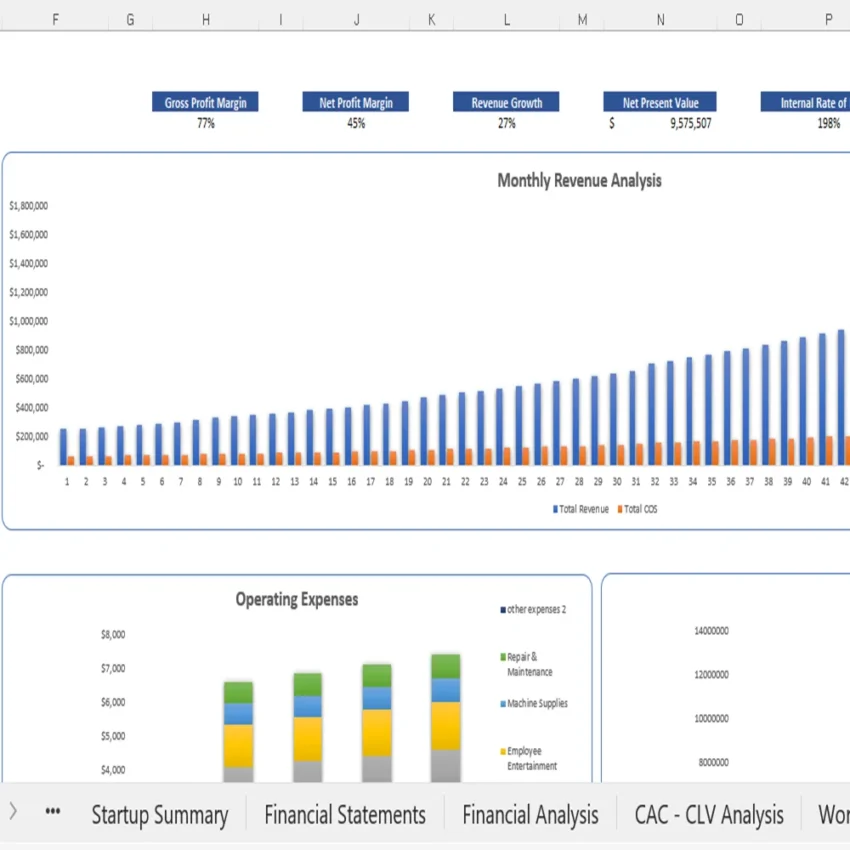This screenshot has width=850, height=850.
Task: Click the Net Profit Margin header banner
Action: tap(355, 101)
